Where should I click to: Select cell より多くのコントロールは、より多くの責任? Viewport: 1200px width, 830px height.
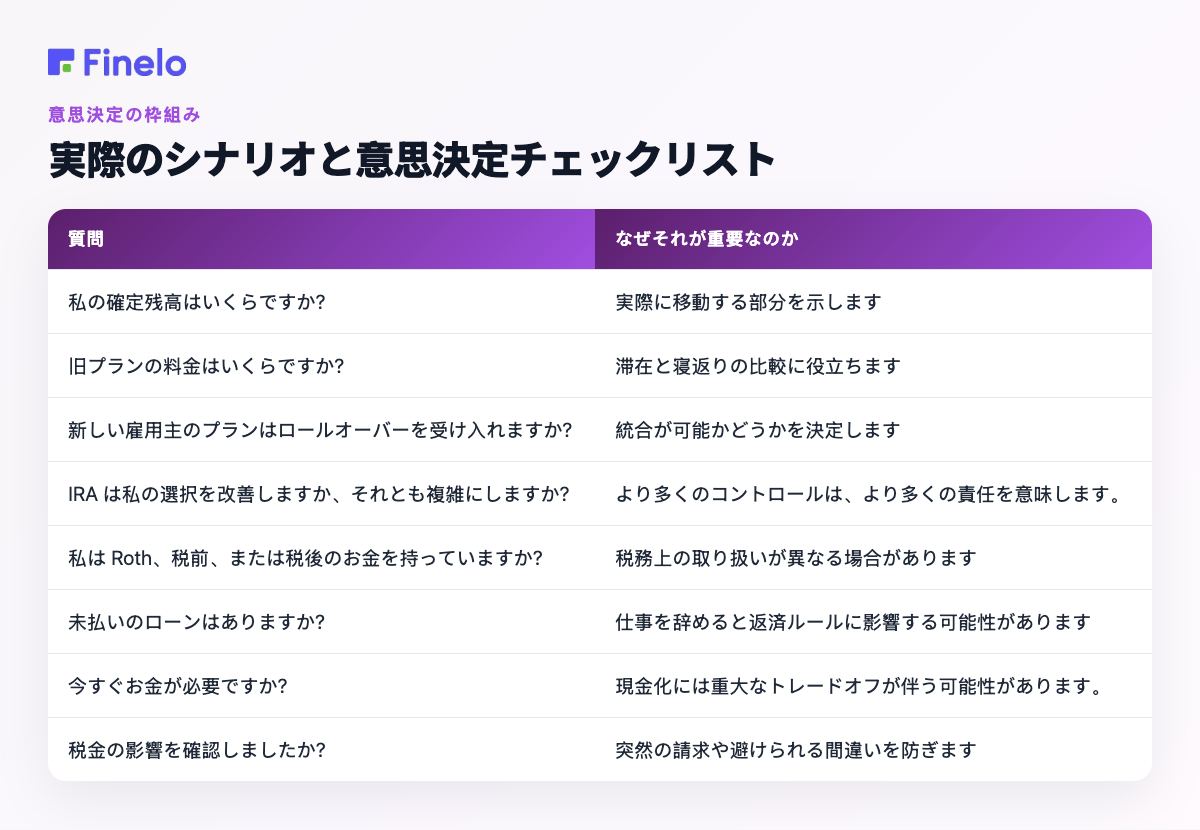pyautogui.click(x=873, y=493)
